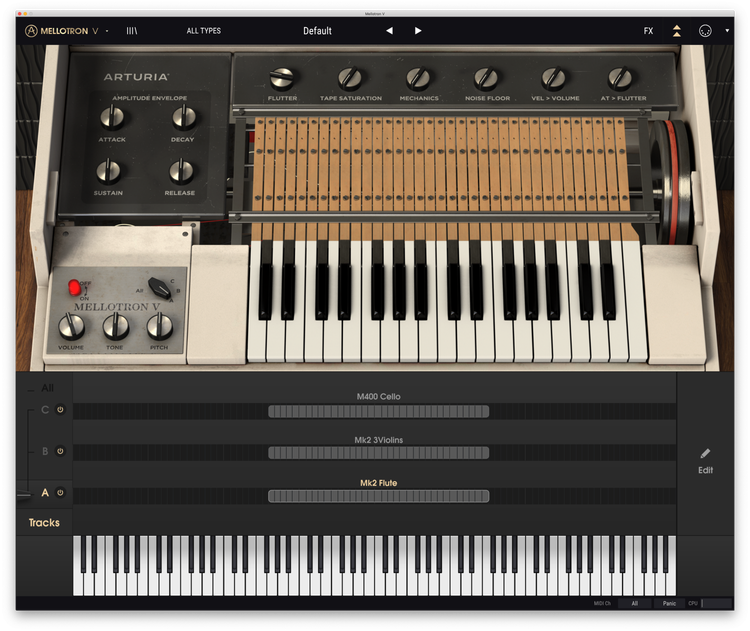This screenshot has width=750, height=631.
Task: Toggle power for track B
Action: tap(60, 452)
